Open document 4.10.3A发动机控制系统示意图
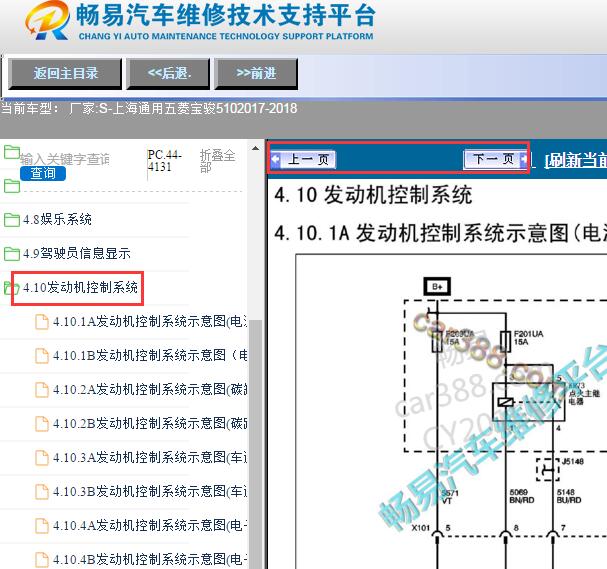The width and height of the screenshot is (607, 569). pyautogui.click(x=150, y=458)
